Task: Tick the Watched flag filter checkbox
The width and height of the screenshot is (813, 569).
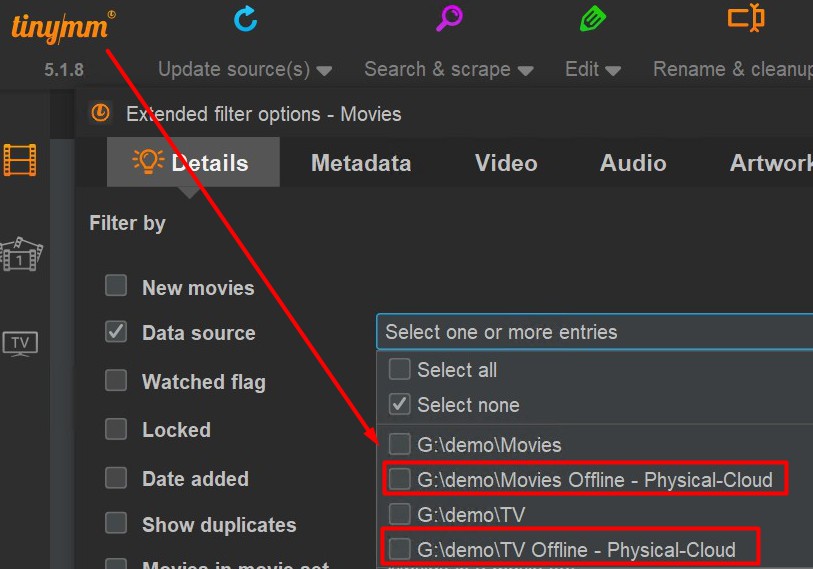Action: pyautogui.click(x=117, y=381)
